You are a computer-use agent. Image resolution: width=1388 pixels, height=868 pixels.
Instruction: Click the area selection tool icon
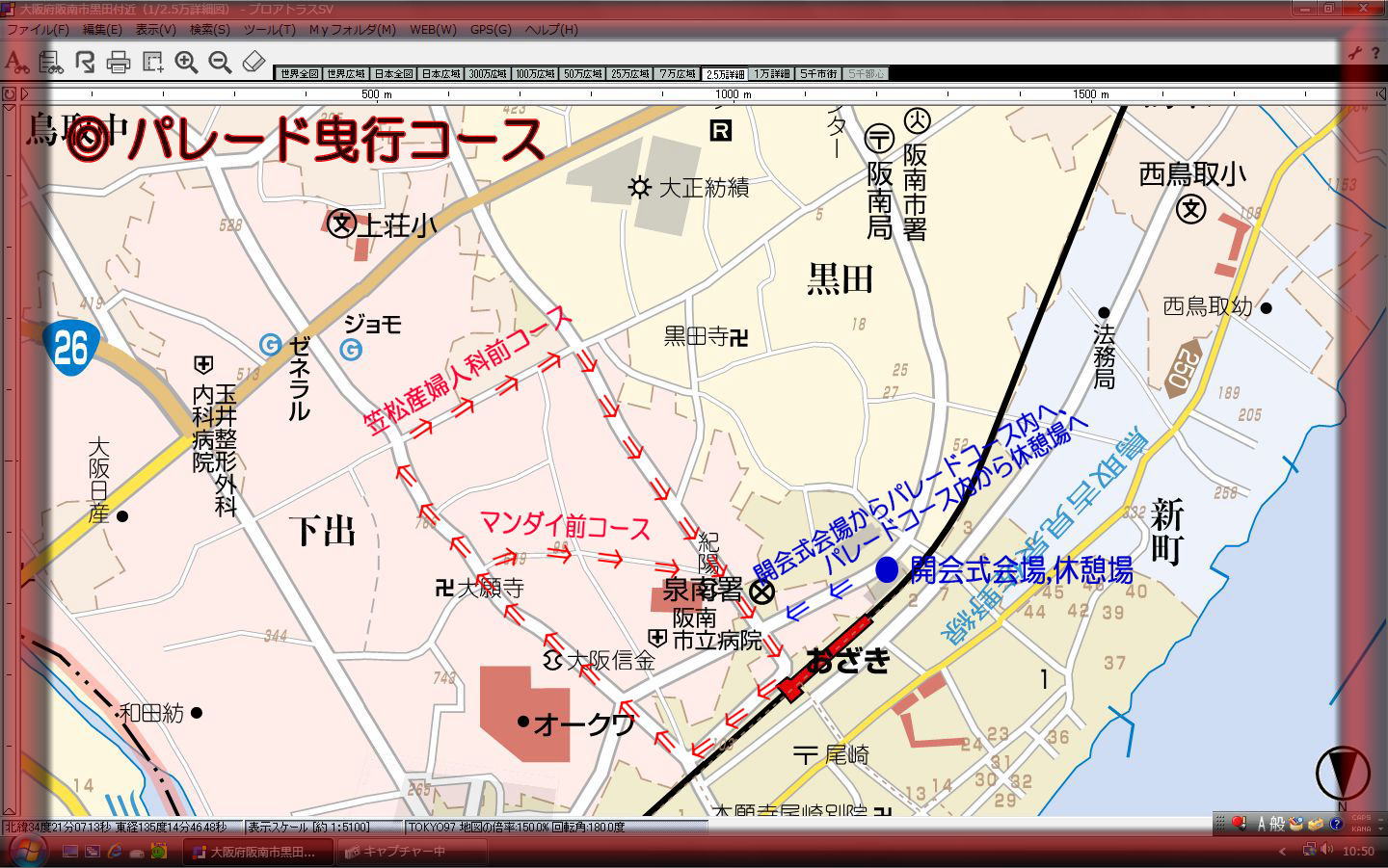pos(152,63)
